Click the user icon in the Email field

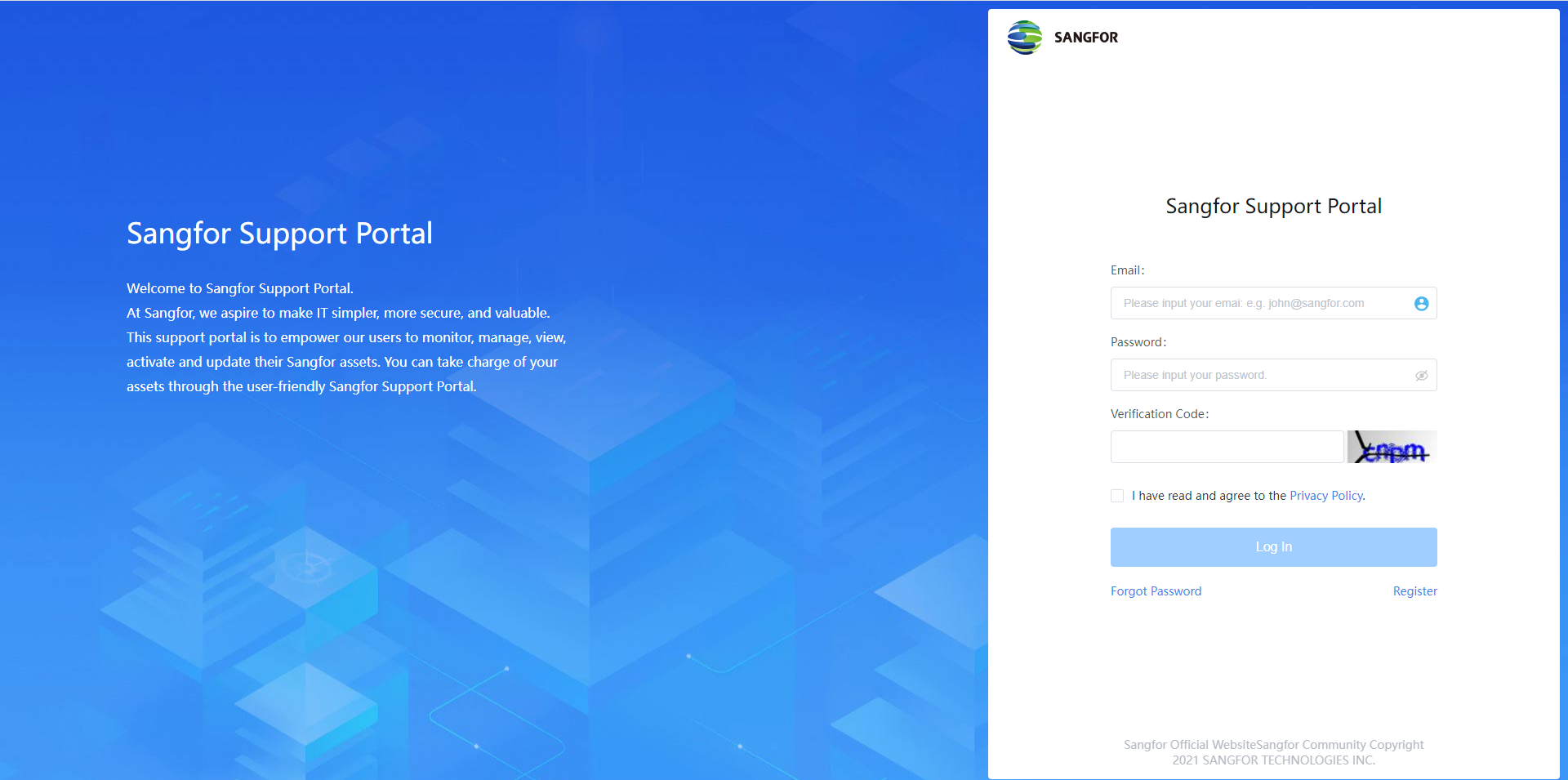[x=1421, y=304]
